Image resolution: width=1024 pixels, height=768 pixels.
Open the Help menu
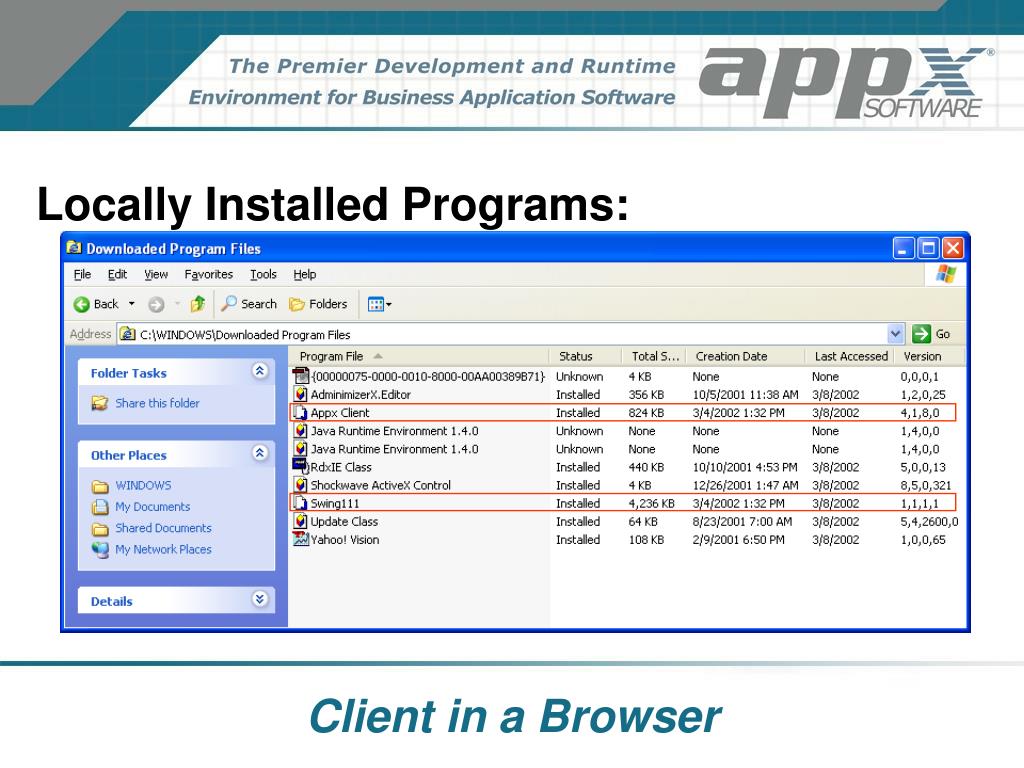pyautogui.click(x=304, y=274)
